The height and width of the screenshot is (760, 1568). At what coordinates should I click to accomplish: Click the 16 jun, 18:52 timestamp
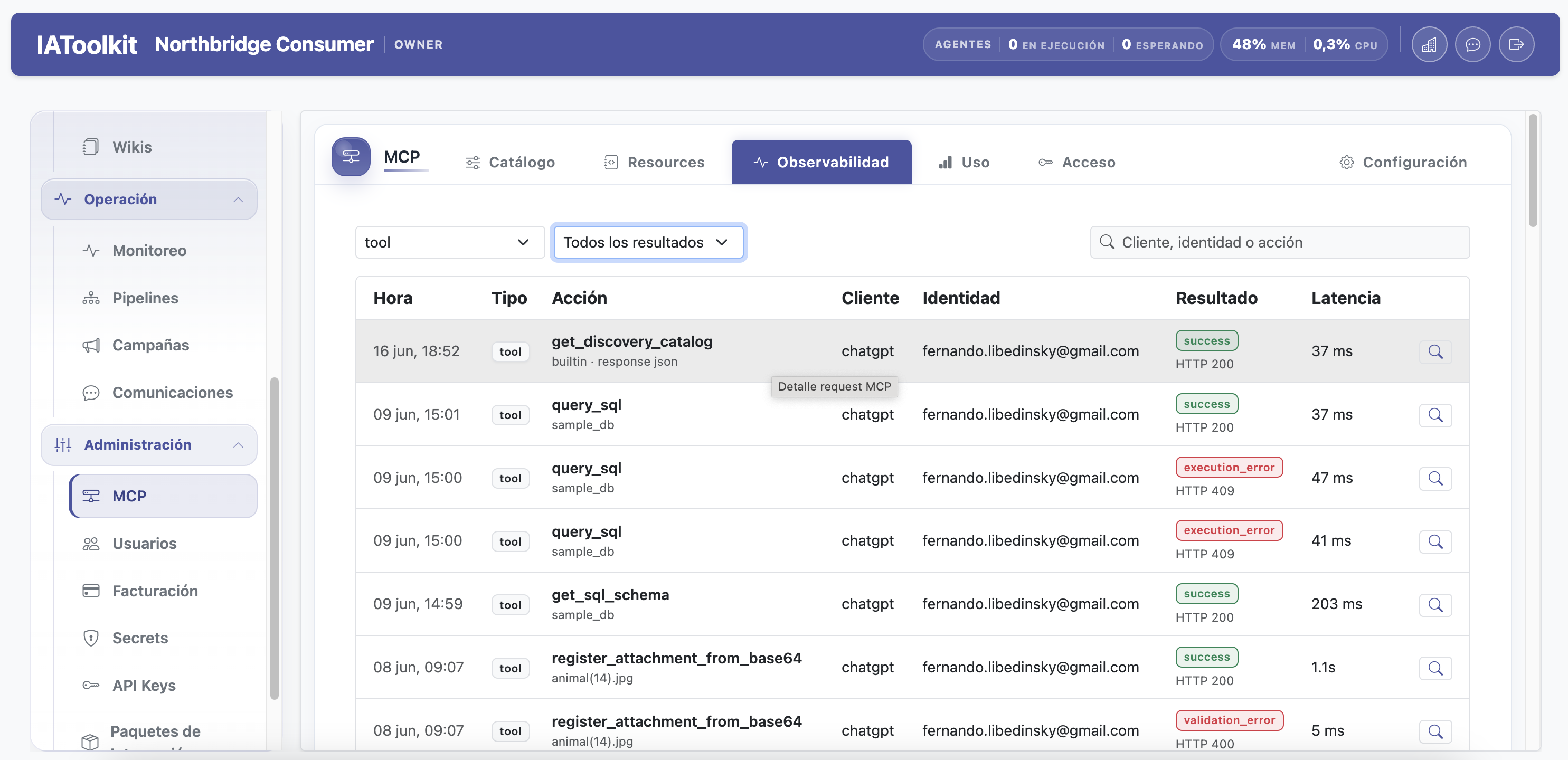pyautogui.click(x=417, y=351)
